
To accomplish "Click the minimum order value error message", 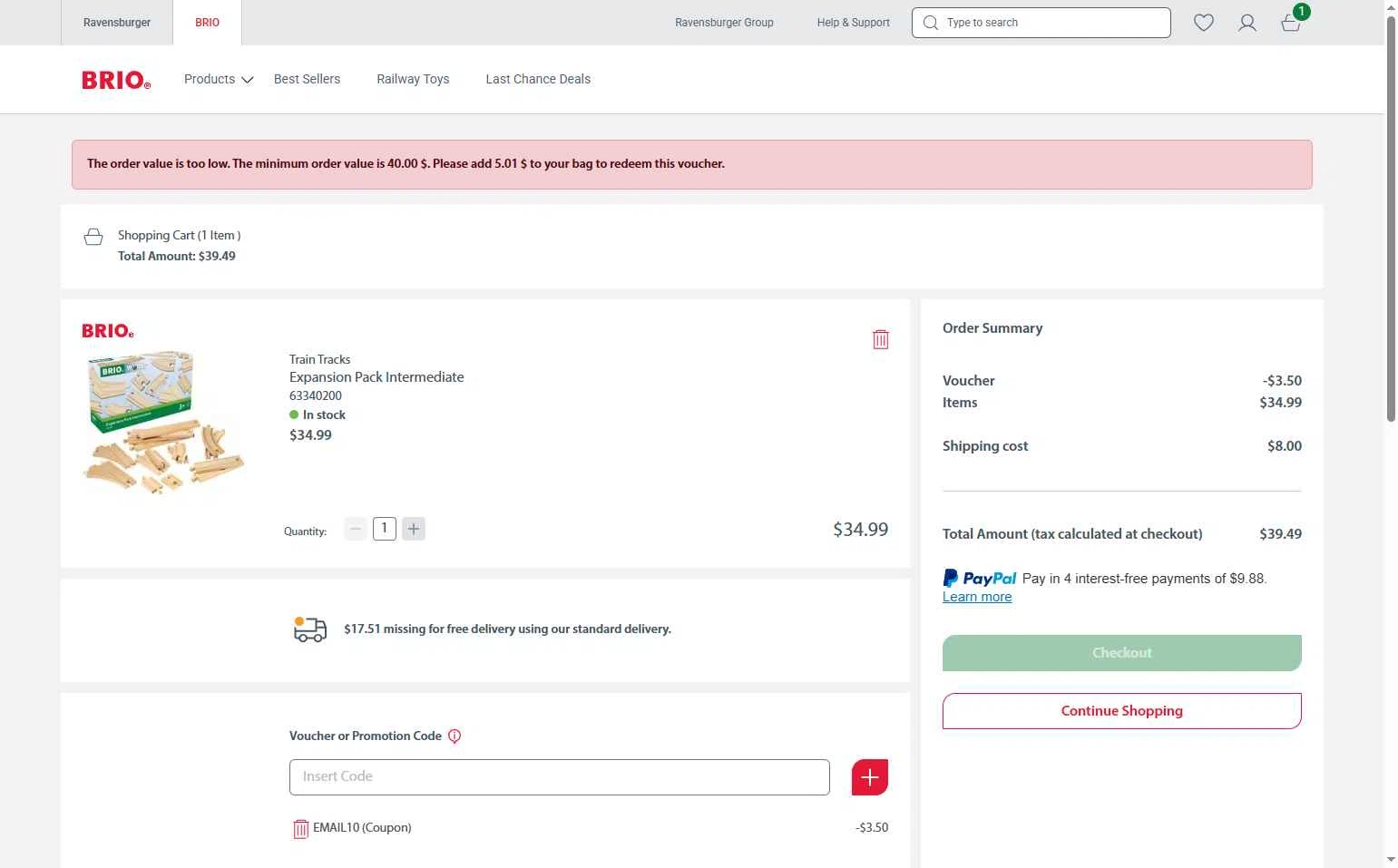I will (406, 164).
